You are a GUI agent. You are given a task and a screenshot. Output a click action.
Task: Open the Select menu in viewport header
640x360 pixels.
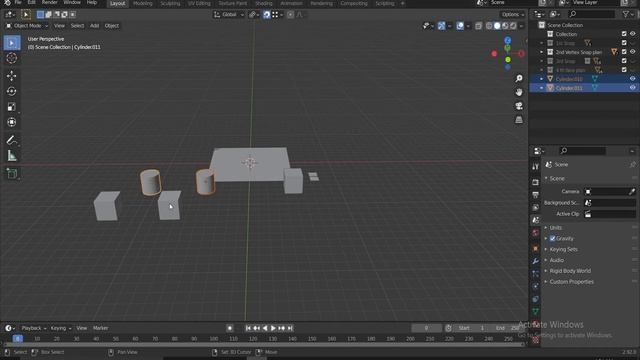[x=77, y=26]
